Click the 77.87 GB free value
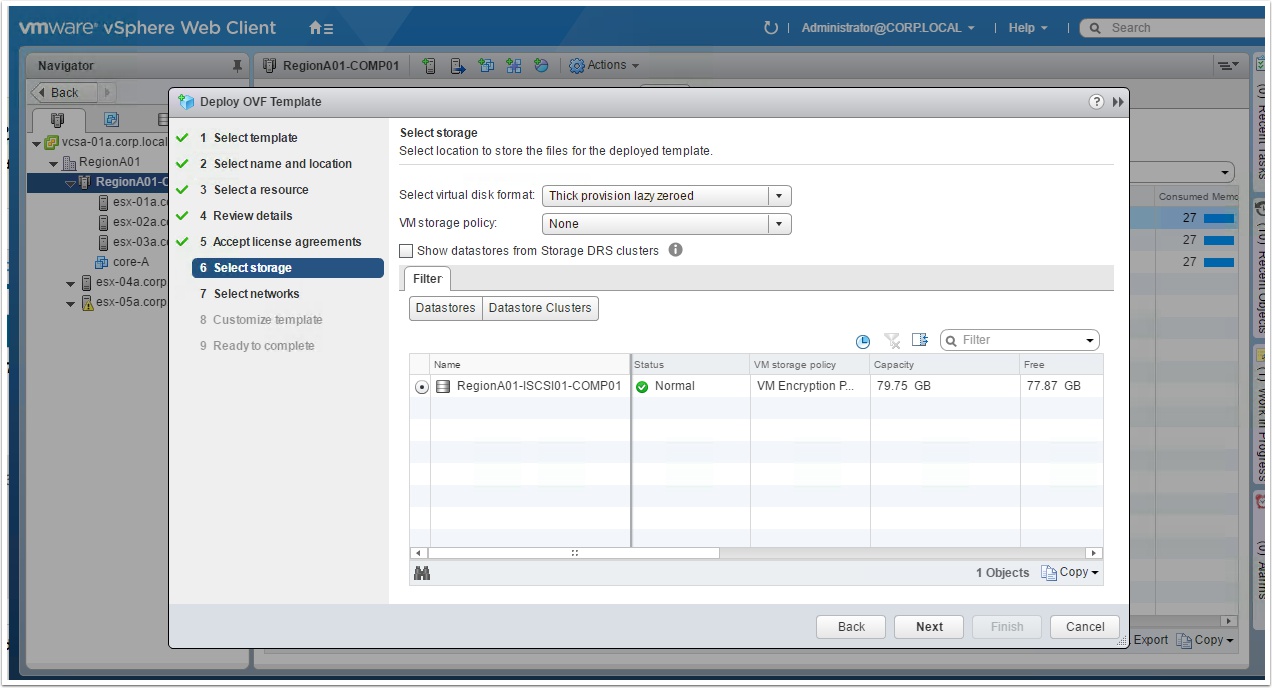The height and width of the screenshot is (688, 1272). click(1053, 386)
